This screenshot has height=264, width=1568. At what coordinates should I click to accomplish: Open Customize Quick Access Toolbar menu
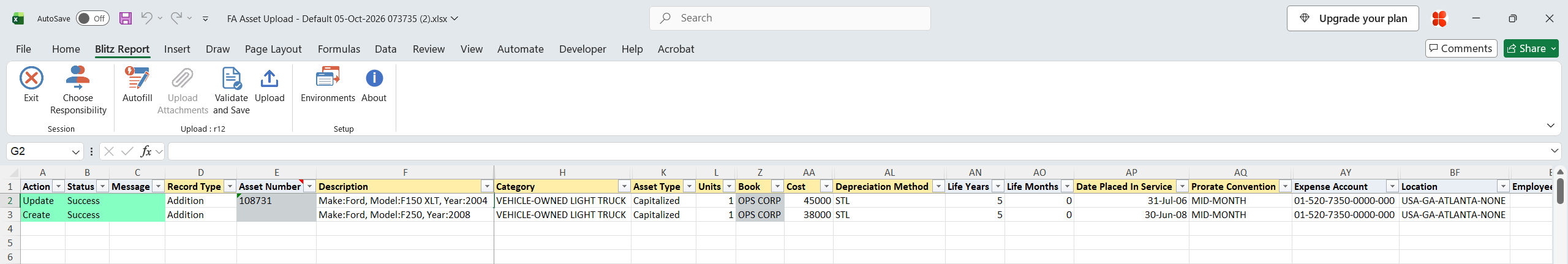pos(205,19)
